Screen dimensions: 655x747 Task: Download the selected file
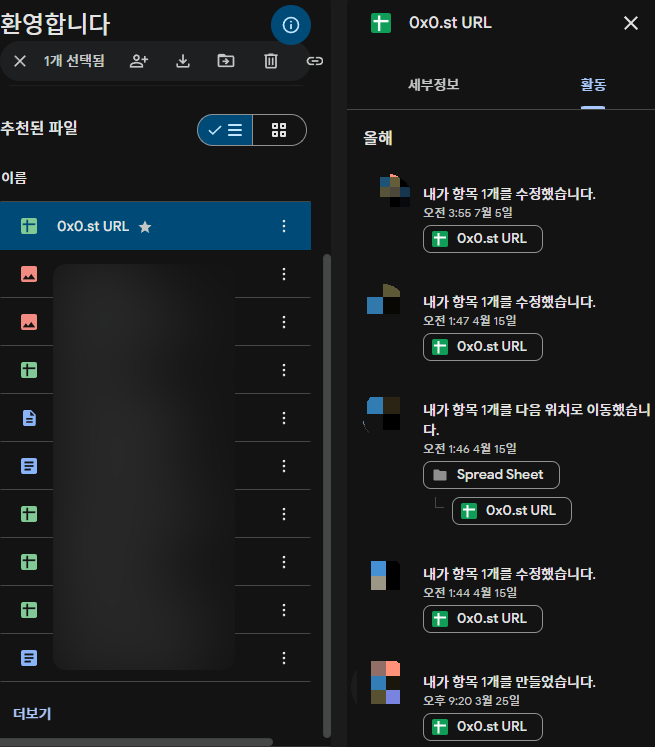pos(183,61)
